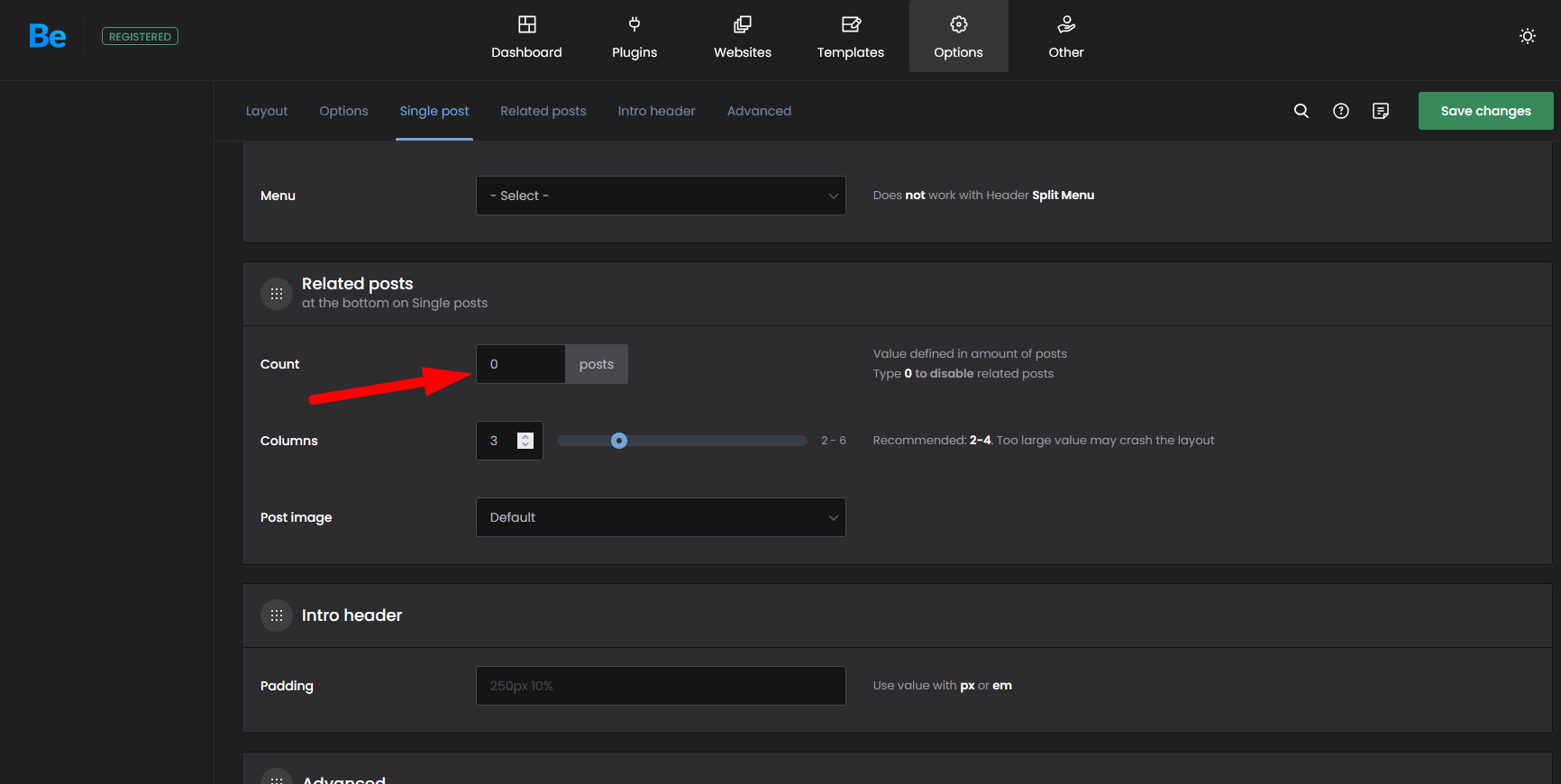This screenshot has height=784, width=1561.
Task: Go to the Related posts tab
Action: coord(543,111)
